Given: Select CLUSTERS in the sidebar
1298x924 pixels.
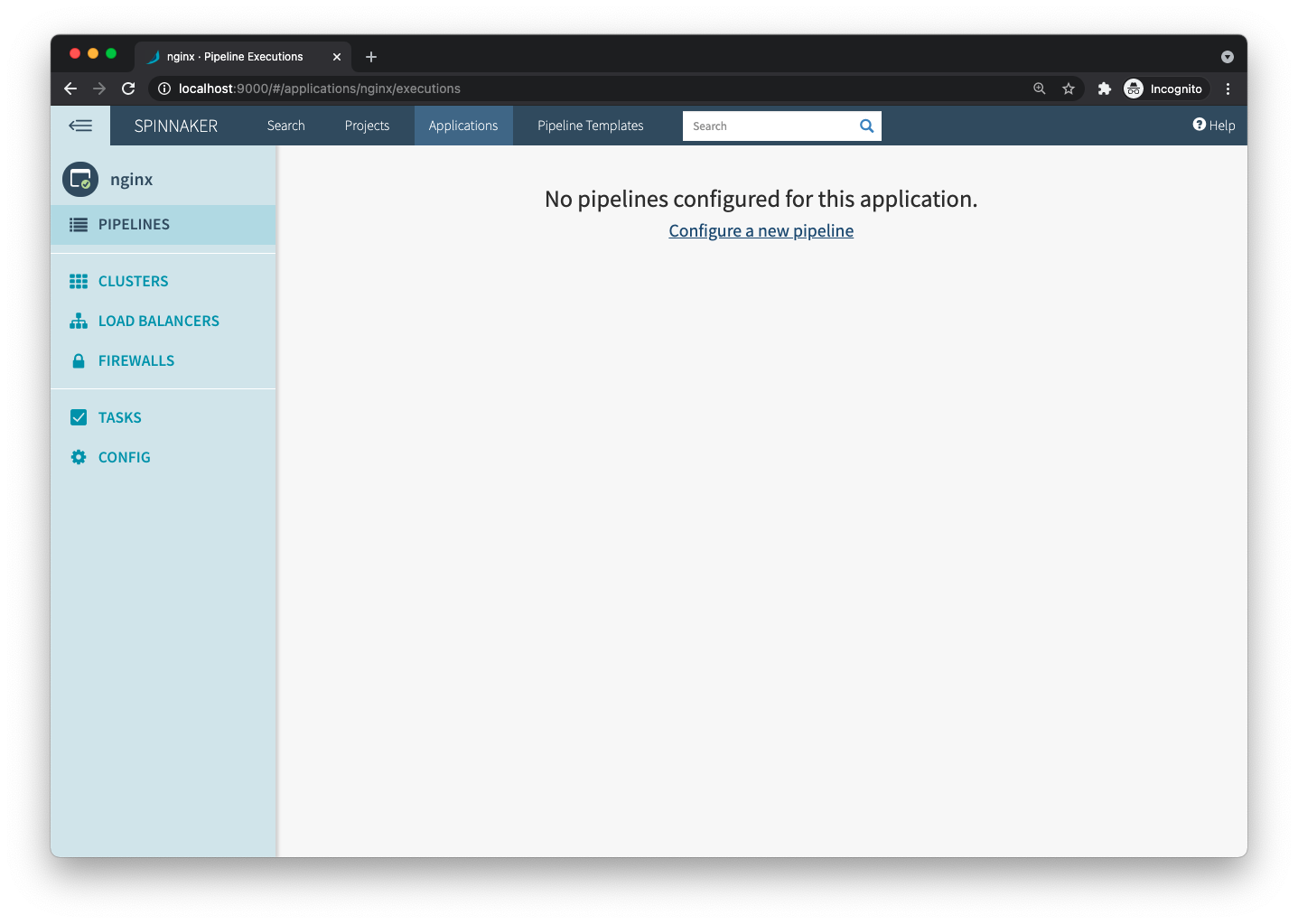Looking at the screenshot, I should click(x=163, y=282).
